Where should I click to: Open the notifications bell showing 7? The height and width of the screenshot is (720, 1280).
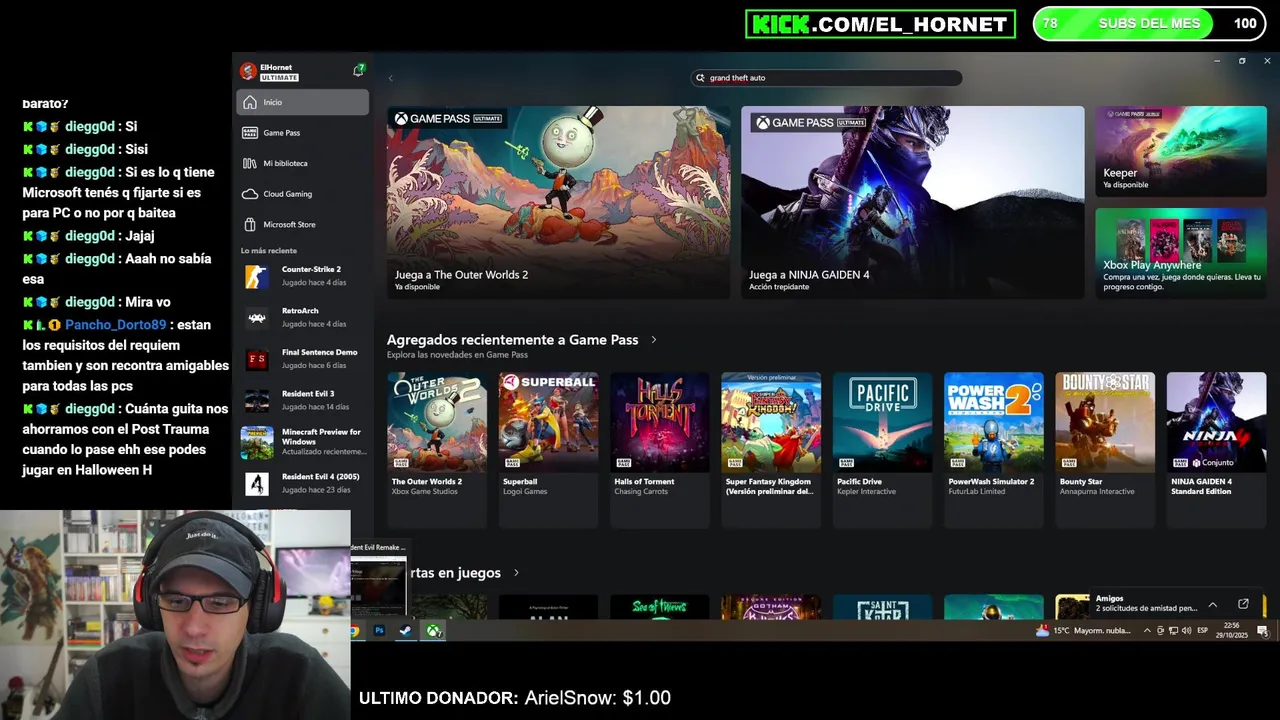pos(358,70)
